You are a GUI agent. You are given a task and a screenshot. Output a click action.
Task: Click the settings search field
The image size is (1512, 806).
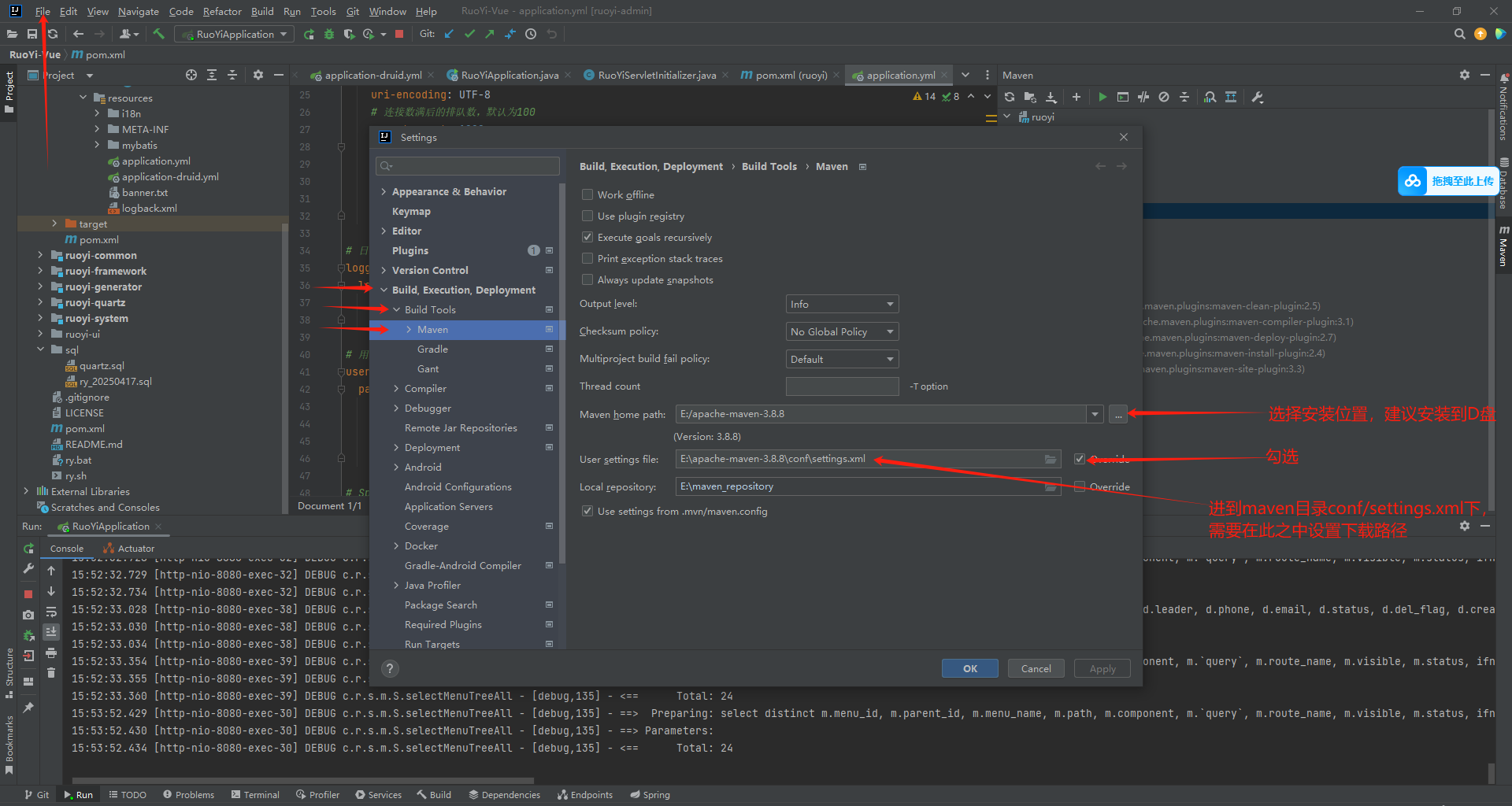point(468,165)
